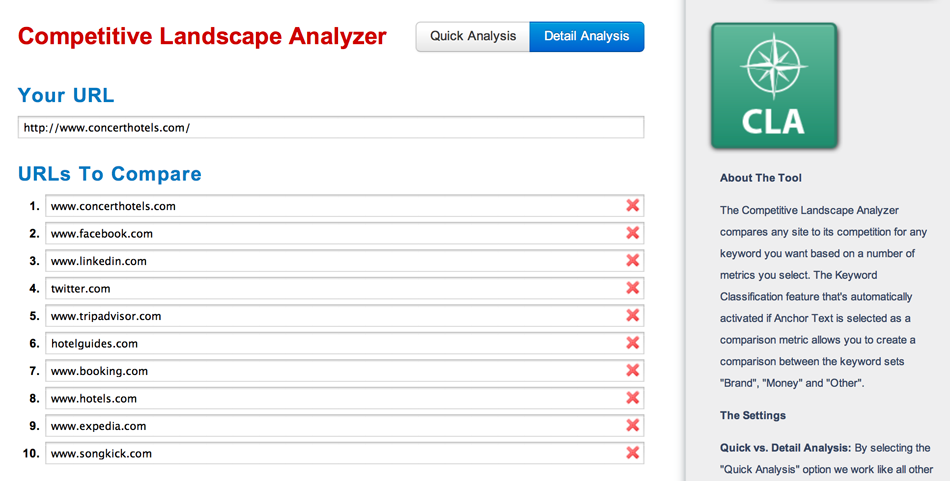This screenshot has height=481, width=950.
Task: Edit the www.expedia.com field
Action: (344, 426)
